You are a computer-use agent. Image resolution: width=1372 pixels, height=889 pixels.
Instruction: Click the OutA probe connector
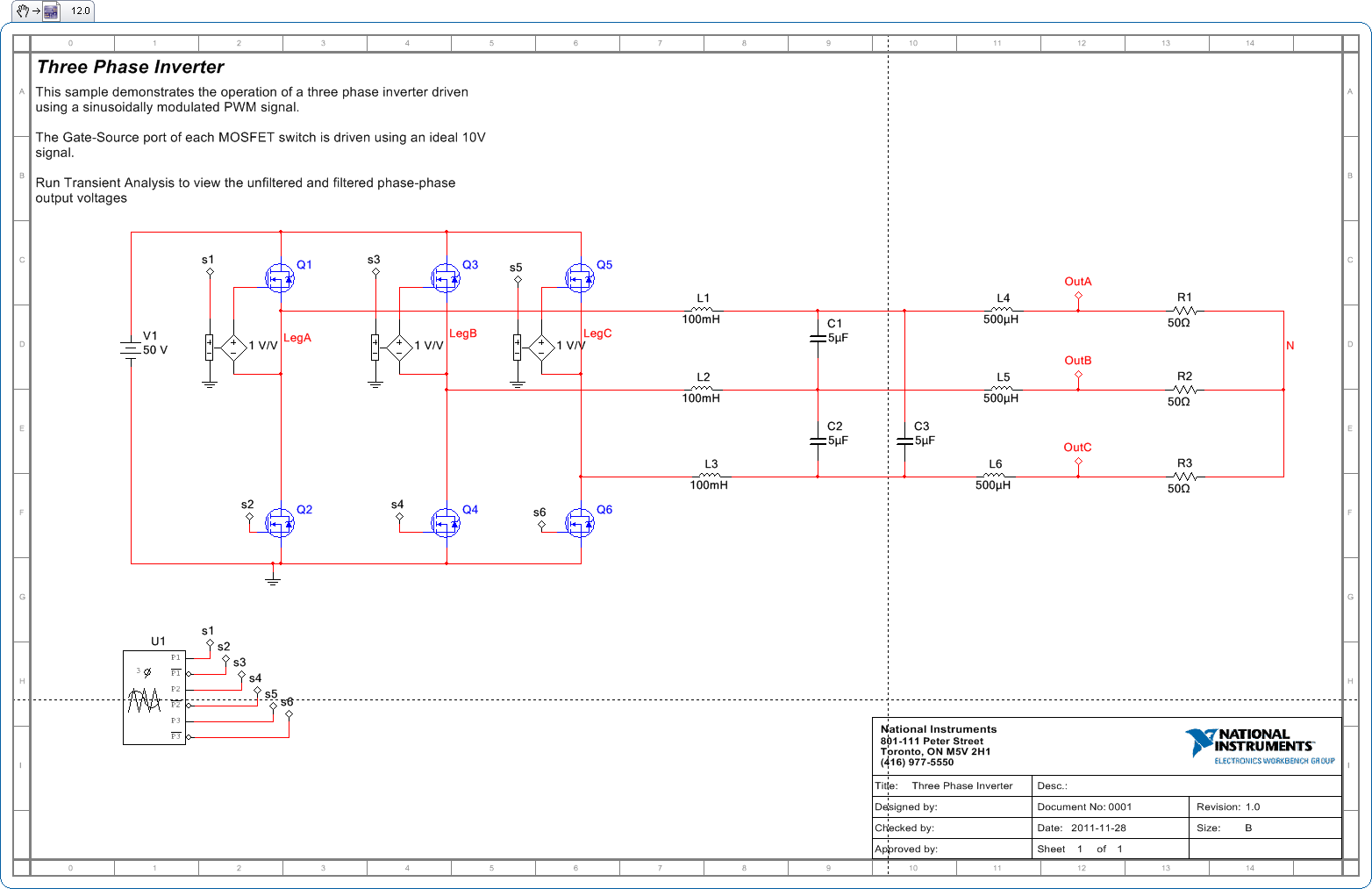tap(1078, 296)
